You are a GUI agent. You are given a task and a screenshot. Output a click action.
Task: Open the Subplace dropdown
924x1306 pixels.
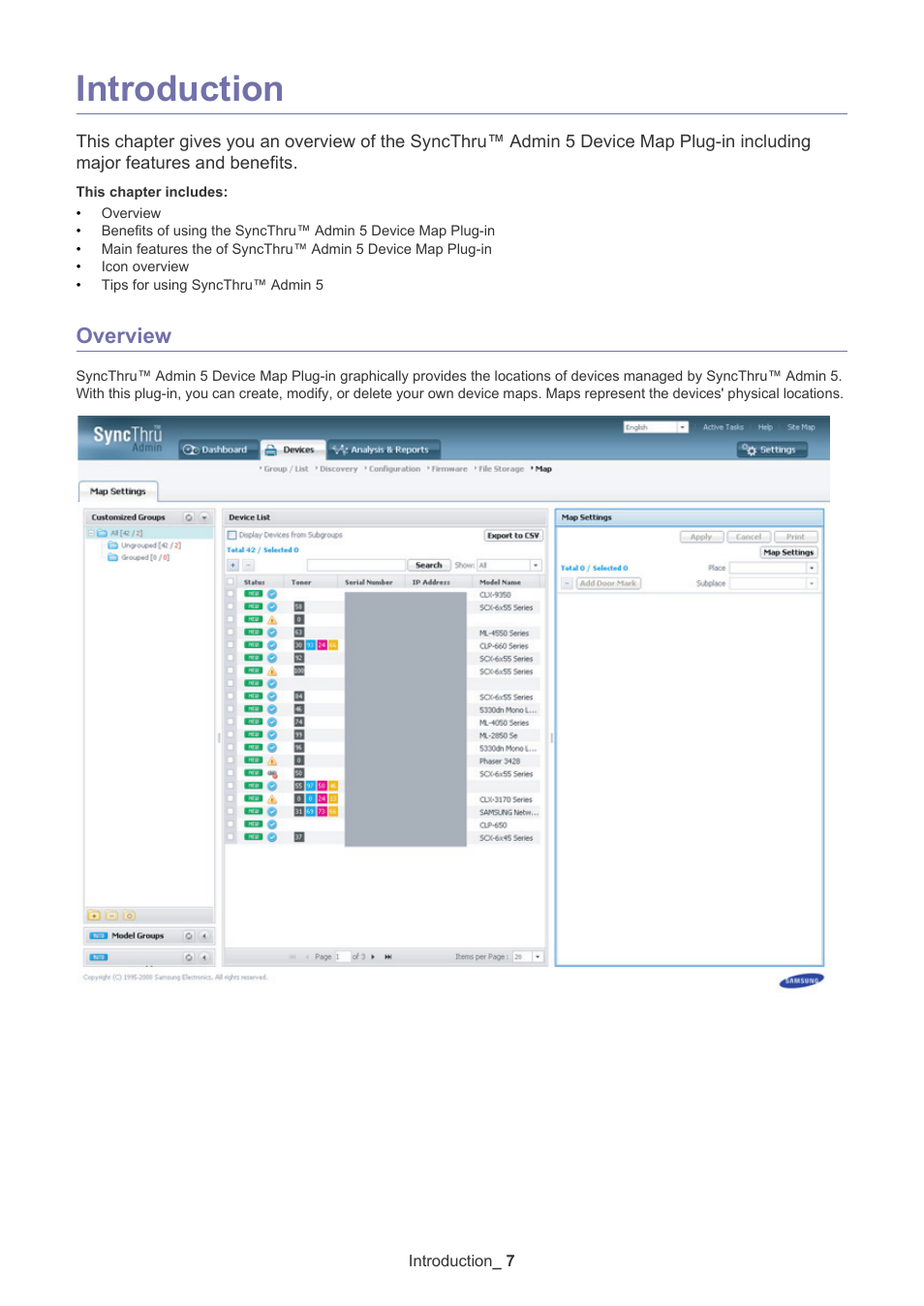click(773, 583)
